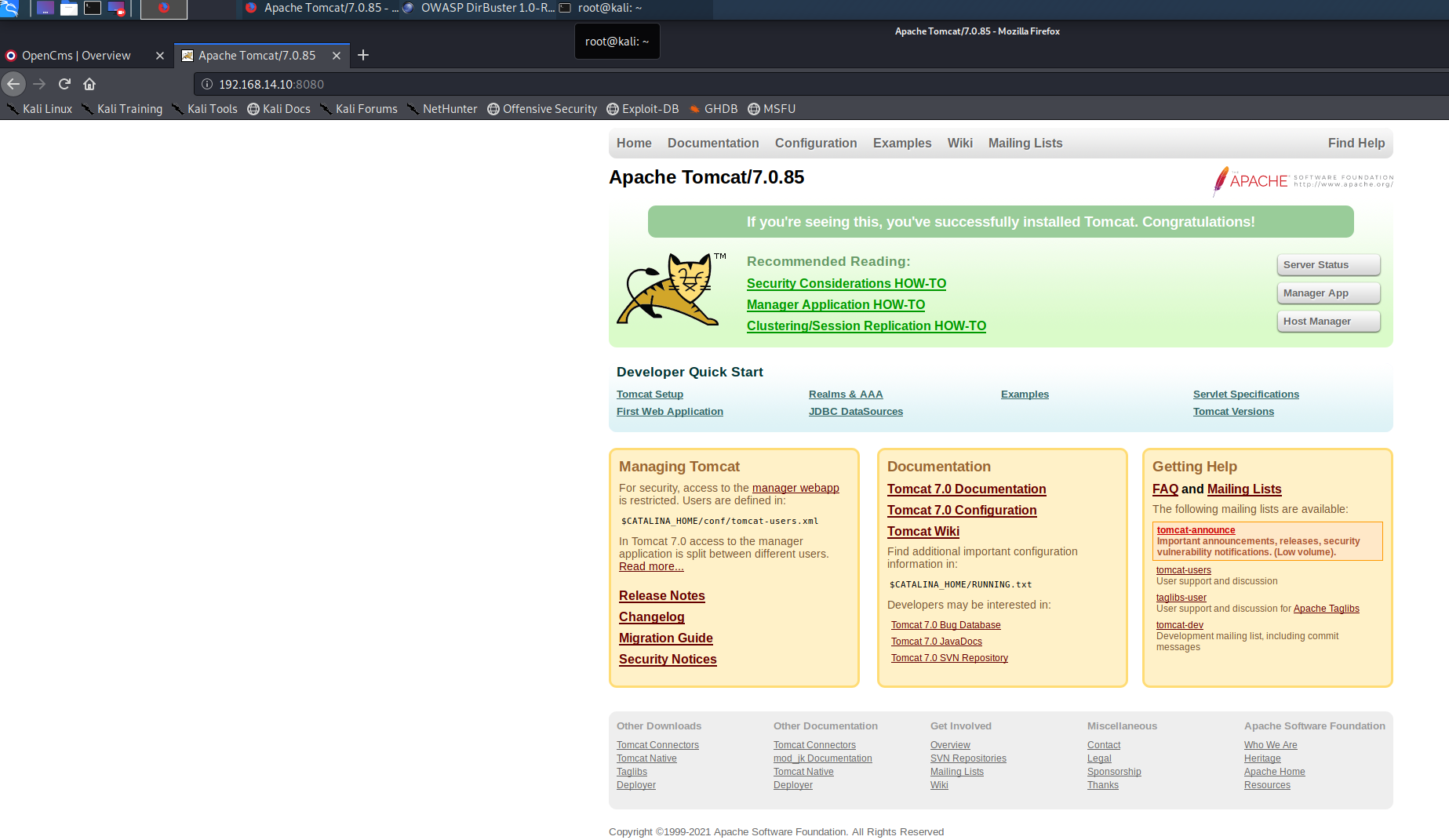This screenshot has width=1449, height=840.
Task: Open the Exploit-DB bookmark
Action: click(643, 109)
